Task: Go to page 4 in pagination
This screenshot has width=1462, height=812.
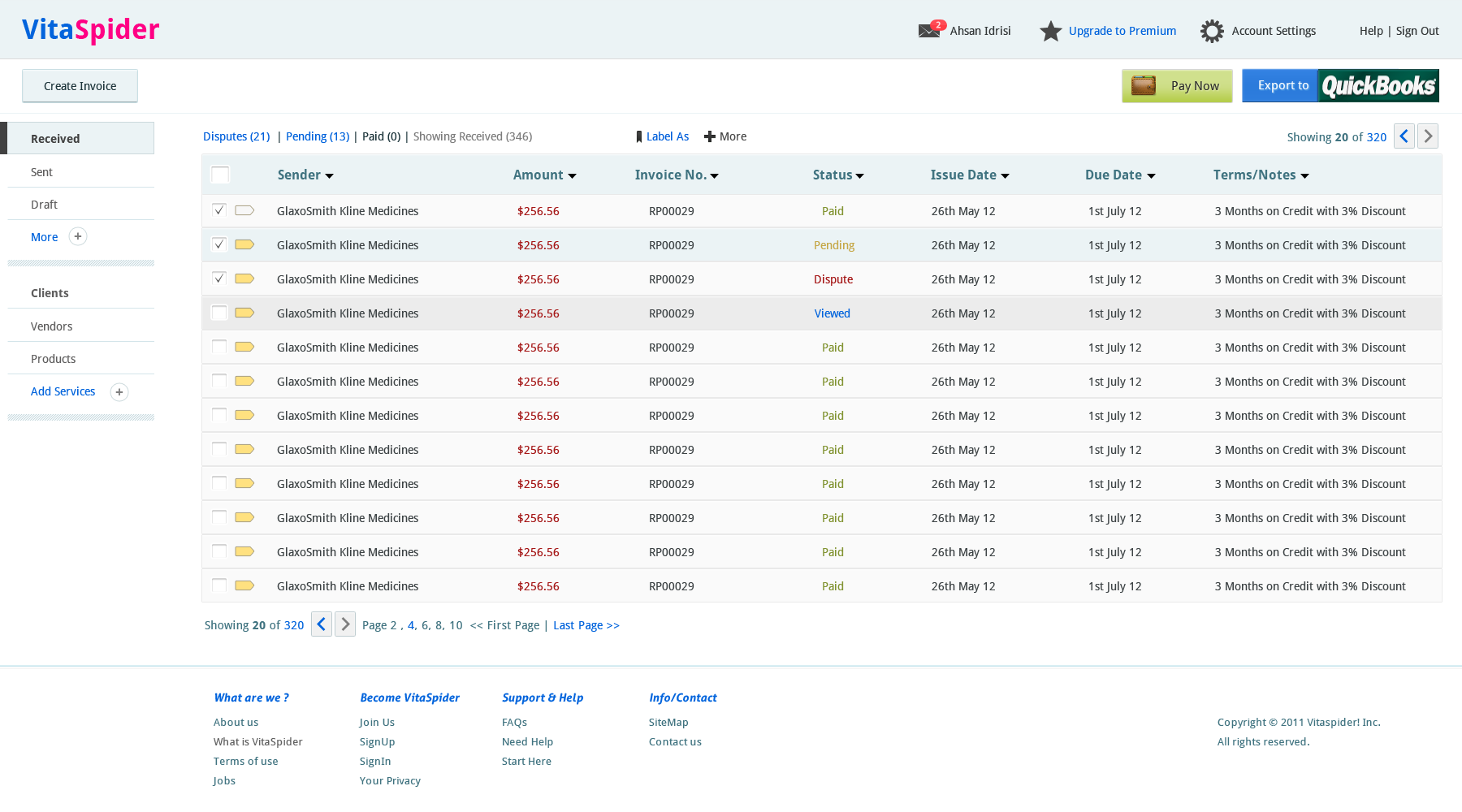Action: [411, 625]
